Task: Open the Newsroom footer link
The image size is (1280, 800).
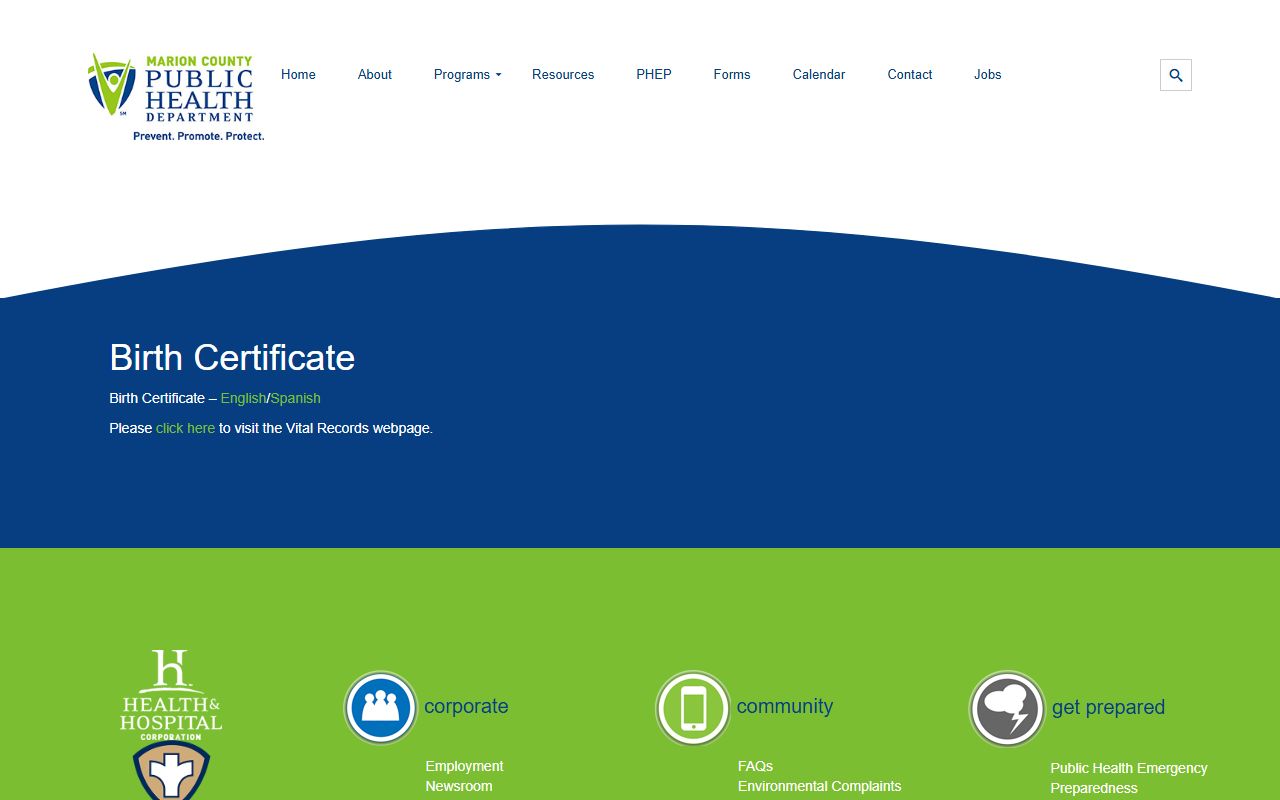Action: coord(459,786)
